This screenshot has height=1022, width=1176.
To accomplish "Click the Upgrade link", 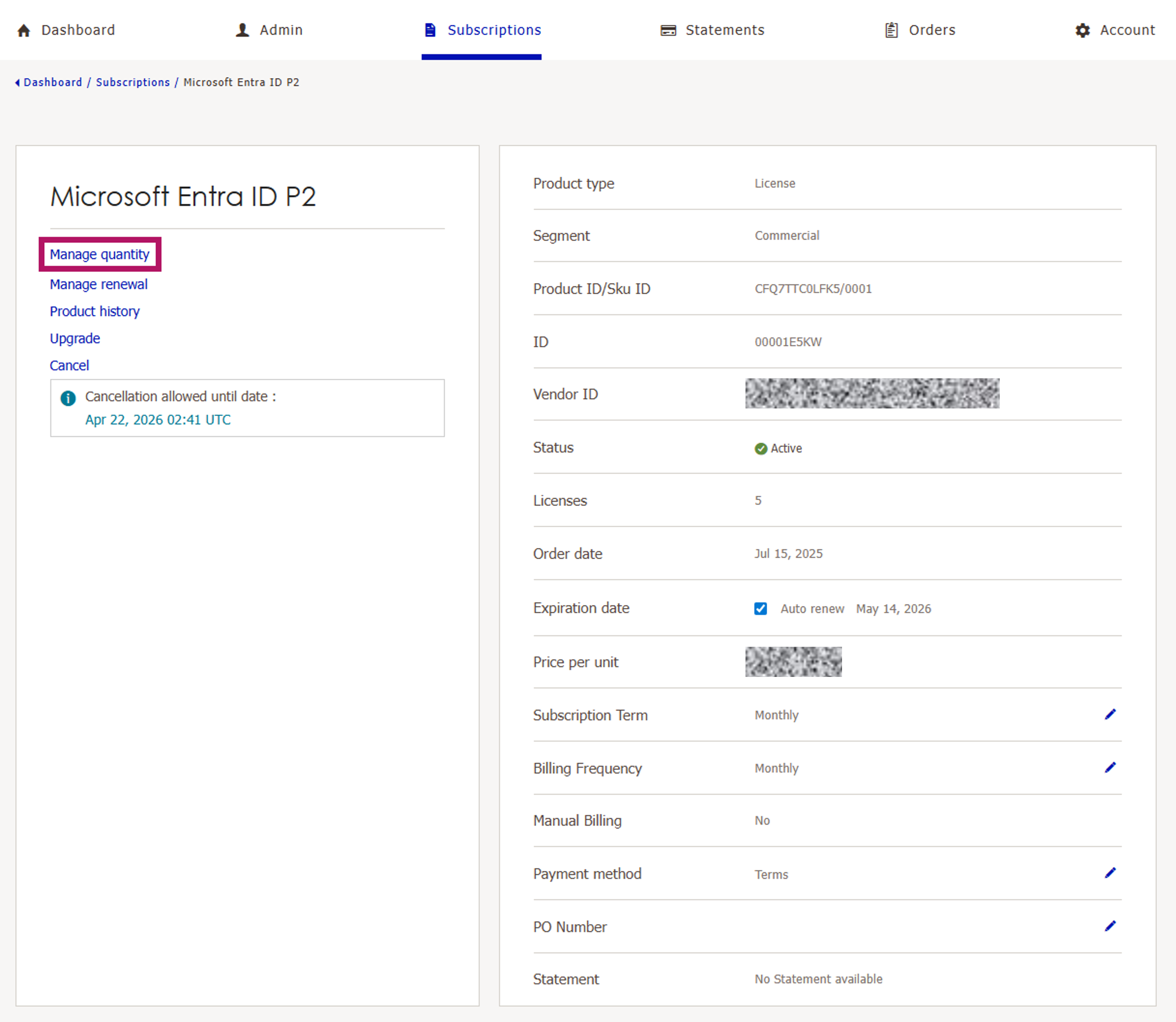I will (x=75, y=338).
